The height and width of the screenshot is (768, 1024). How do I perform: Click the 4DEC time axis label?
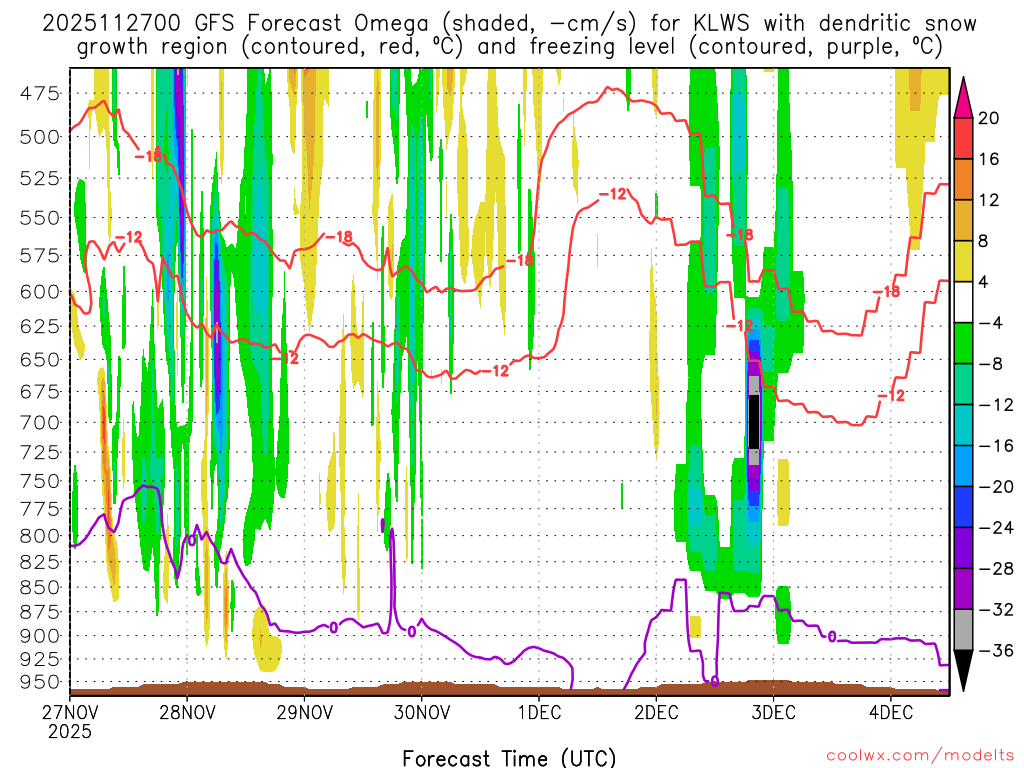[891, 712]
